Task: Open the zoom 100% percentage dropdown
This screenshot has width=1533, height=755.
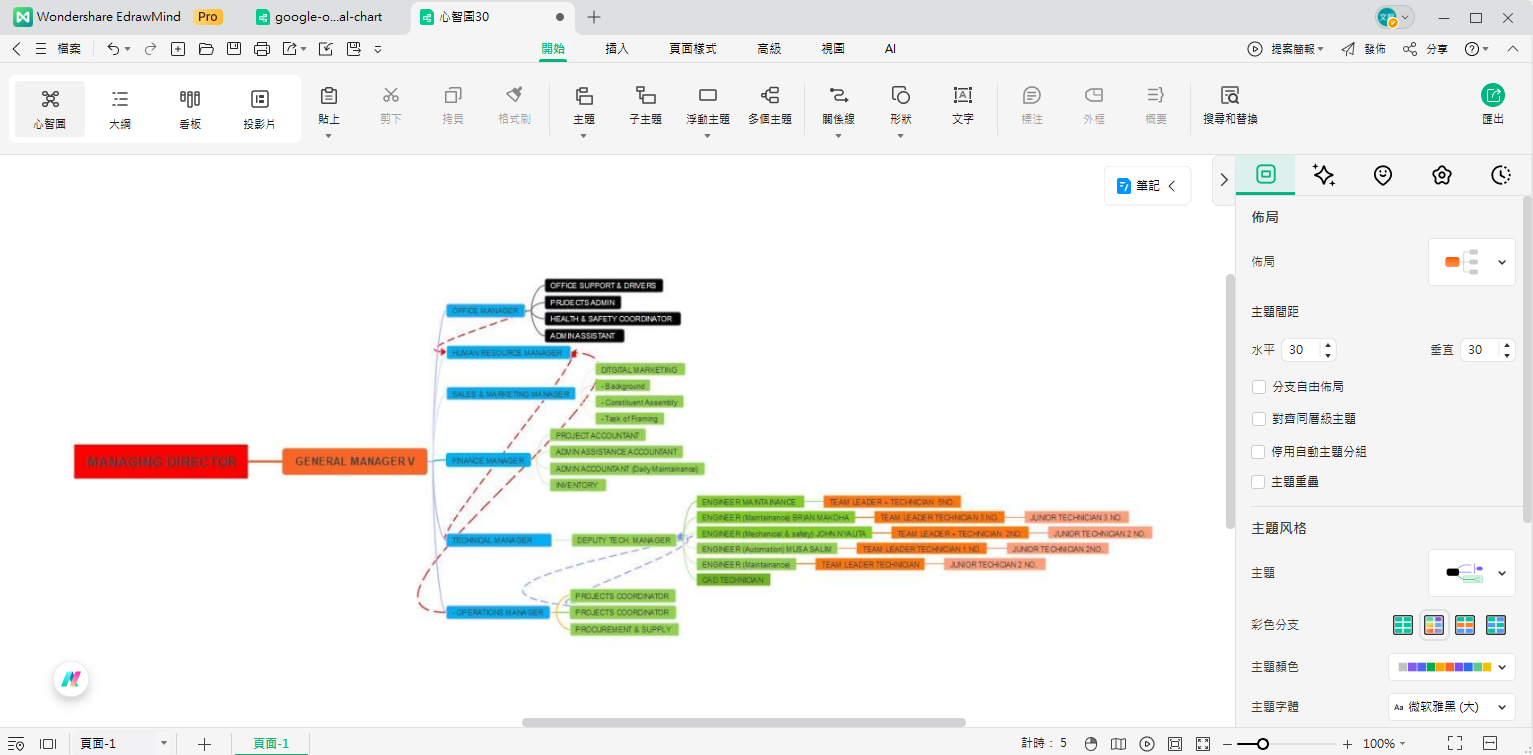Action: [1385, 744]
